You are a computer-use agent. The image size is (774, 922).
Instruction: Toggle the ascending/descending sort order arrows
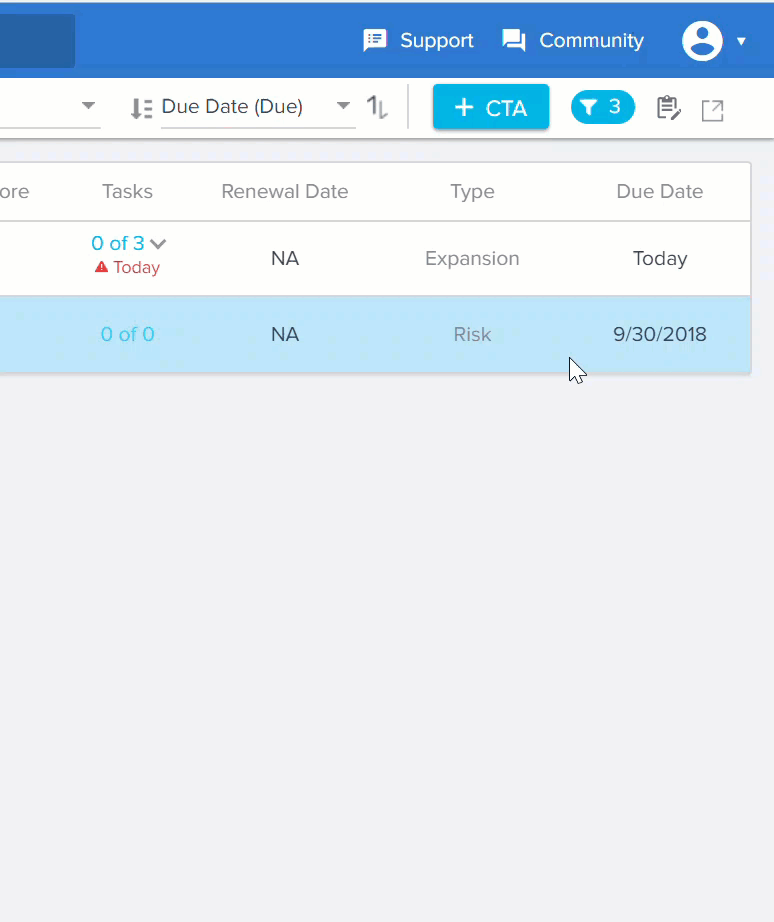(x=377, y=107)
